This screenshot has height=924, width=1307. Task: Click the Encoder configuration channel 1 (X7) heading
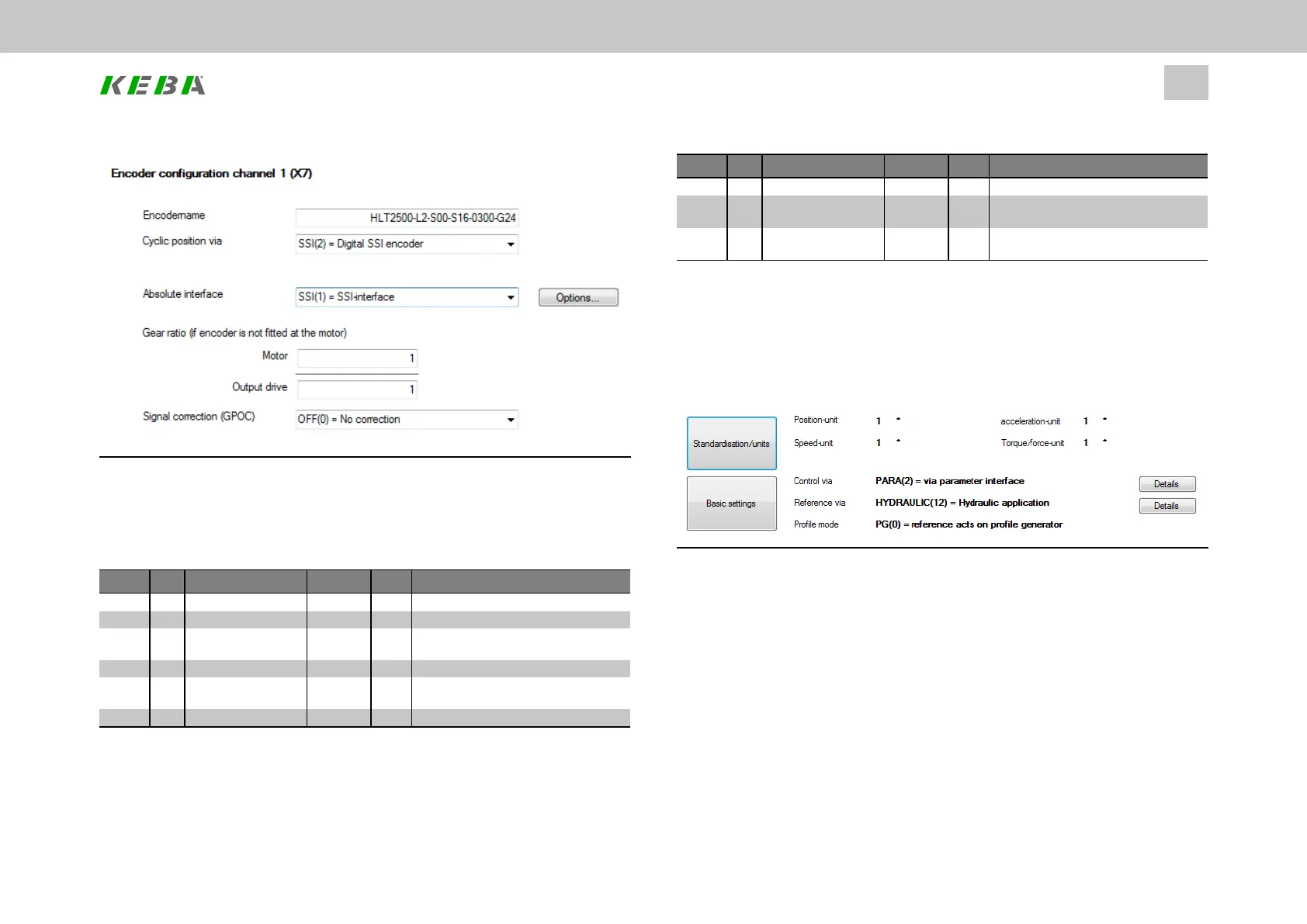coord(211,173)
